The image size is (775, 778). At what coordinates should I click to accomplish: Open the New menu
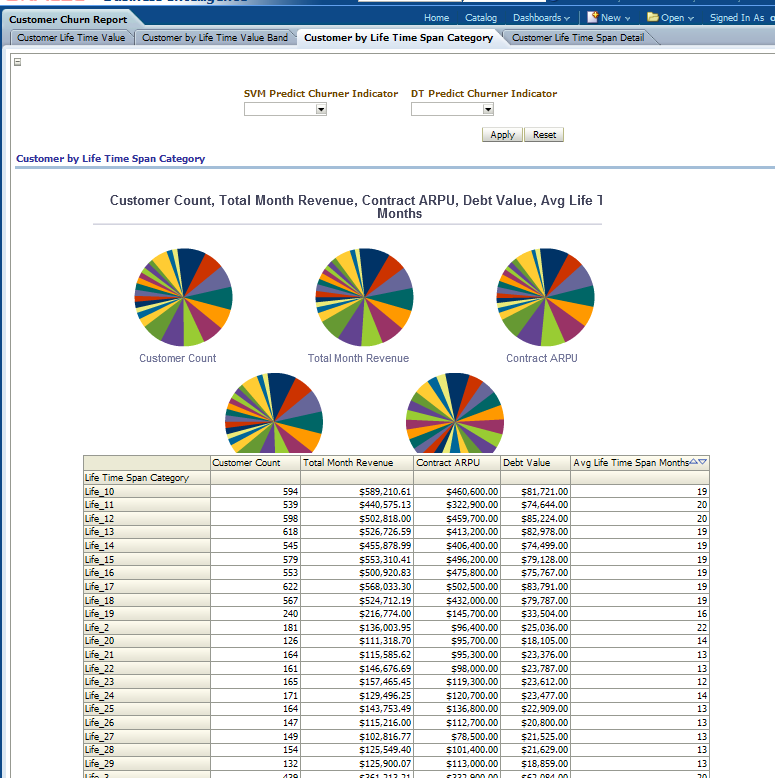click(x=615, y=18)
